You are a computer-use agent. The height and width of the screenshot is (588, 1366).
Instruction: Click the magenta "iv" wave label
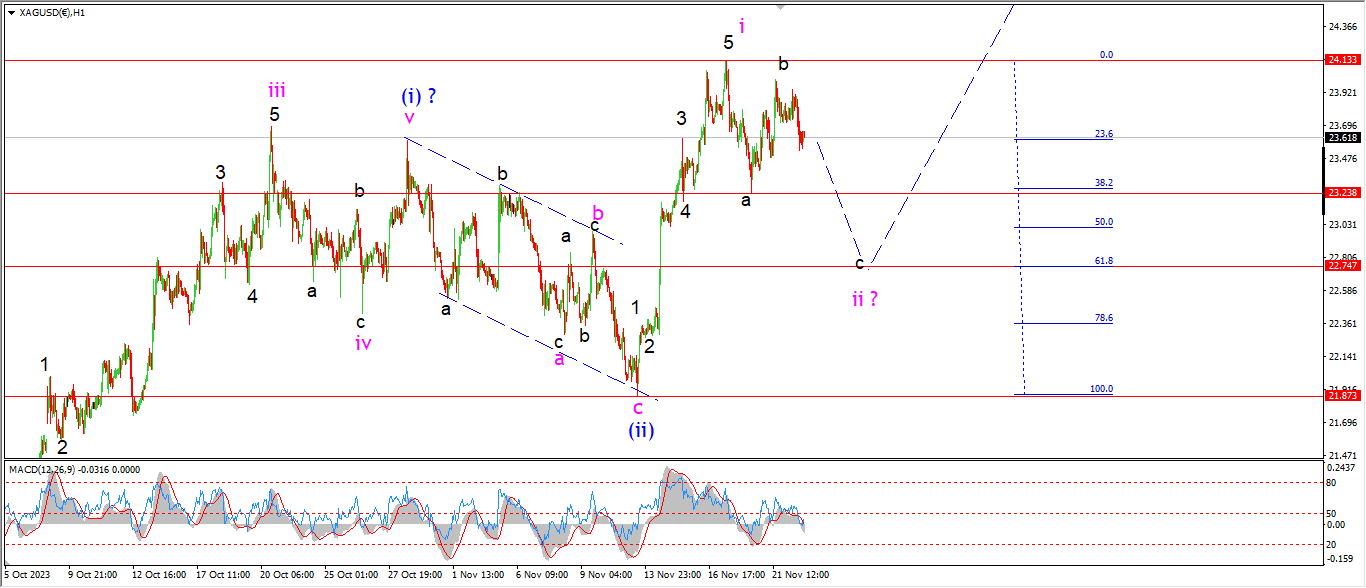click(x=363, y=343)
